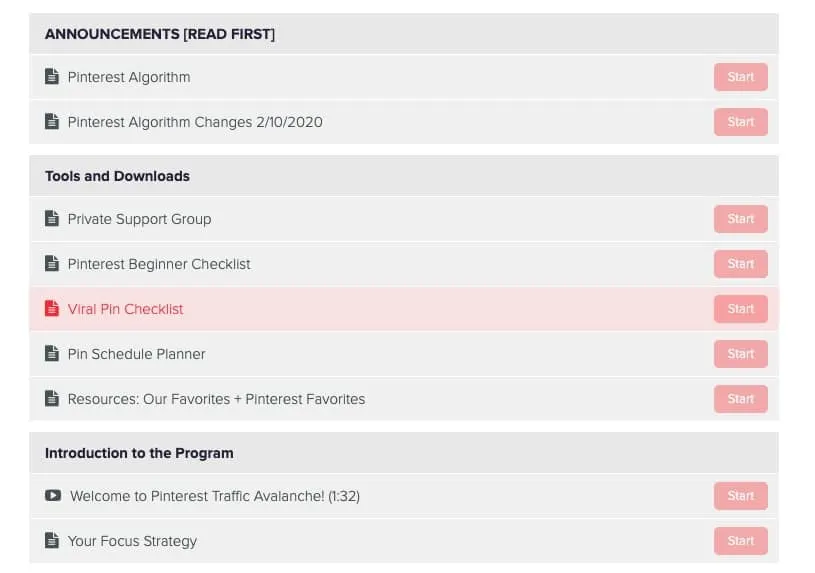The width and height of the screenshot is (815, 573).
Task: Start the Welcome video lesson
Action: [x=741, y=496]
